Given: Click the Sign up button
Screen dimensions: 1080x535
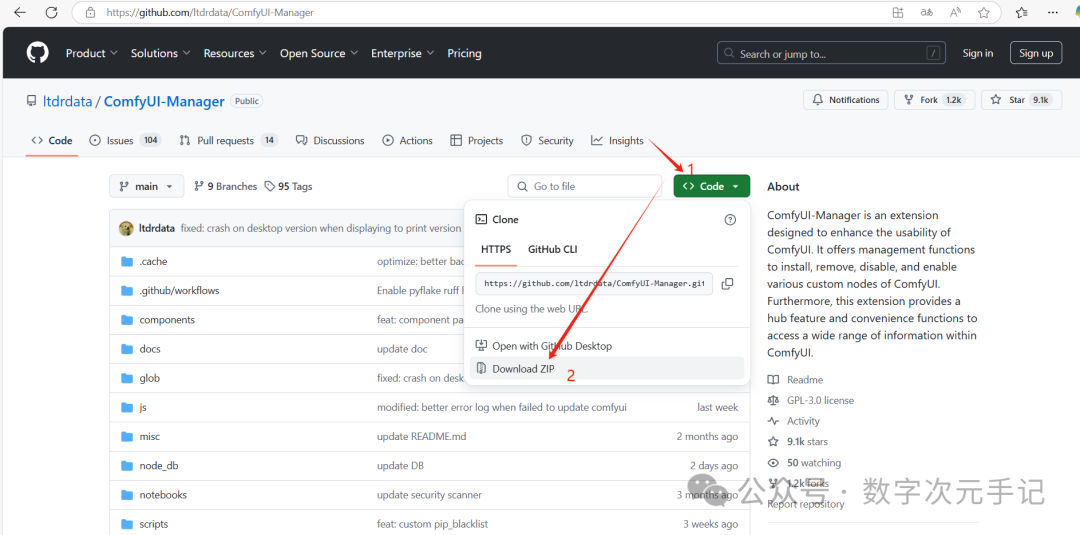Looking at the screenshot, I should tap(1035, 53).
